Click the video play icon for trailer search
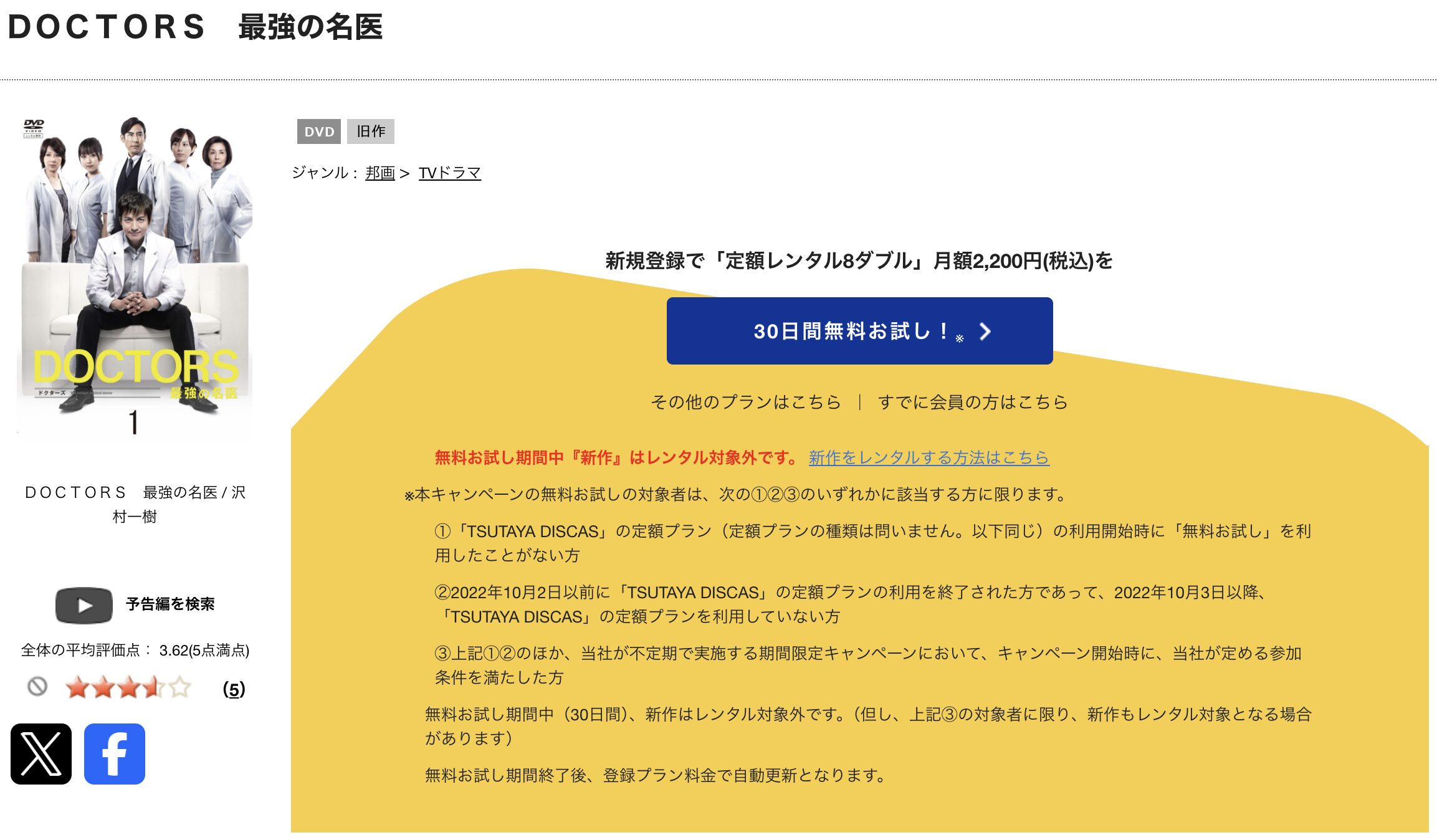Image resolution: width=1437 pixels, height=840 pixels. (x=84, y=605)
